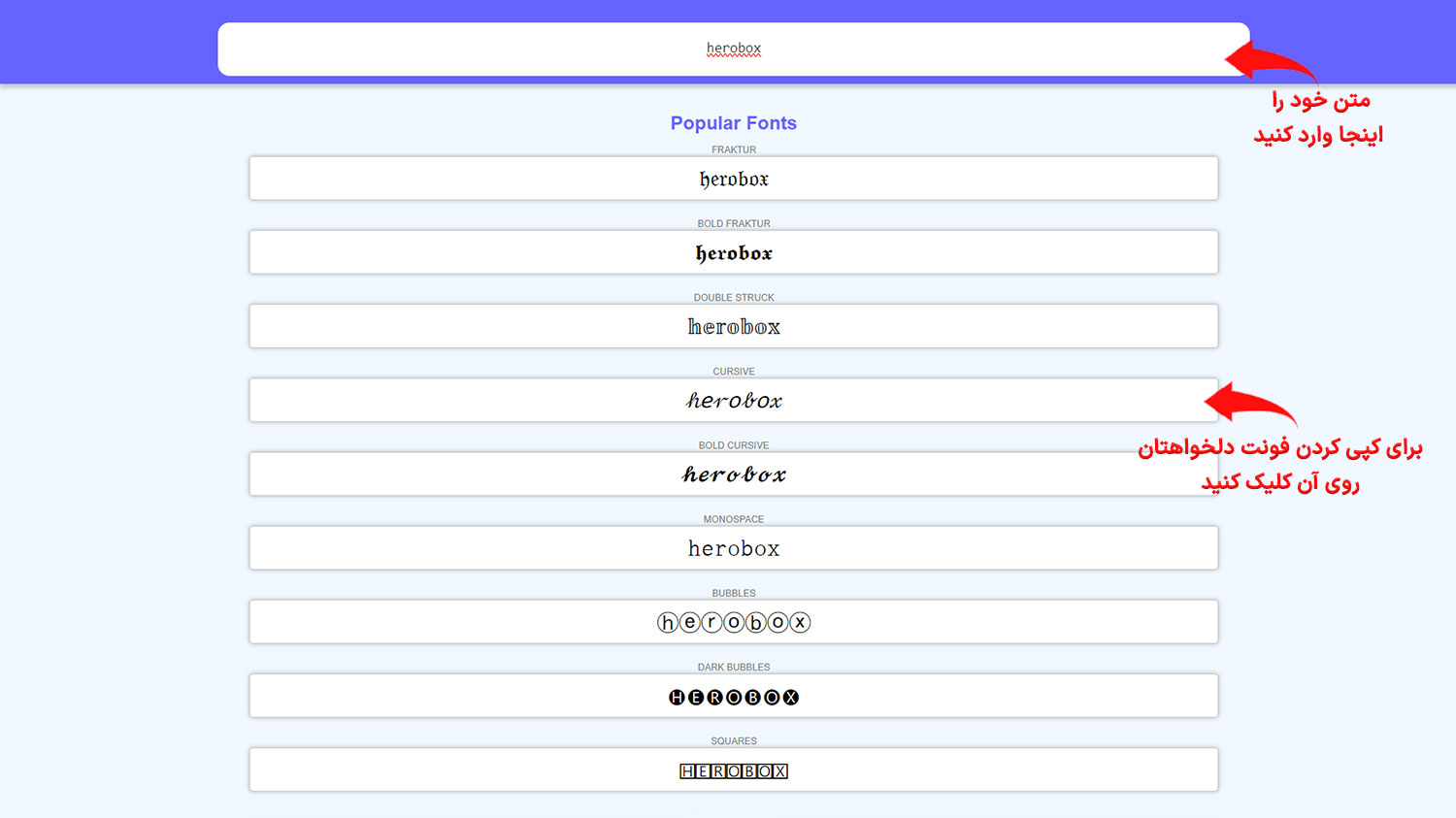Copy the Squares herobox font
The width and height of the screenshot is (1456, 818).
tap(734, 769)
